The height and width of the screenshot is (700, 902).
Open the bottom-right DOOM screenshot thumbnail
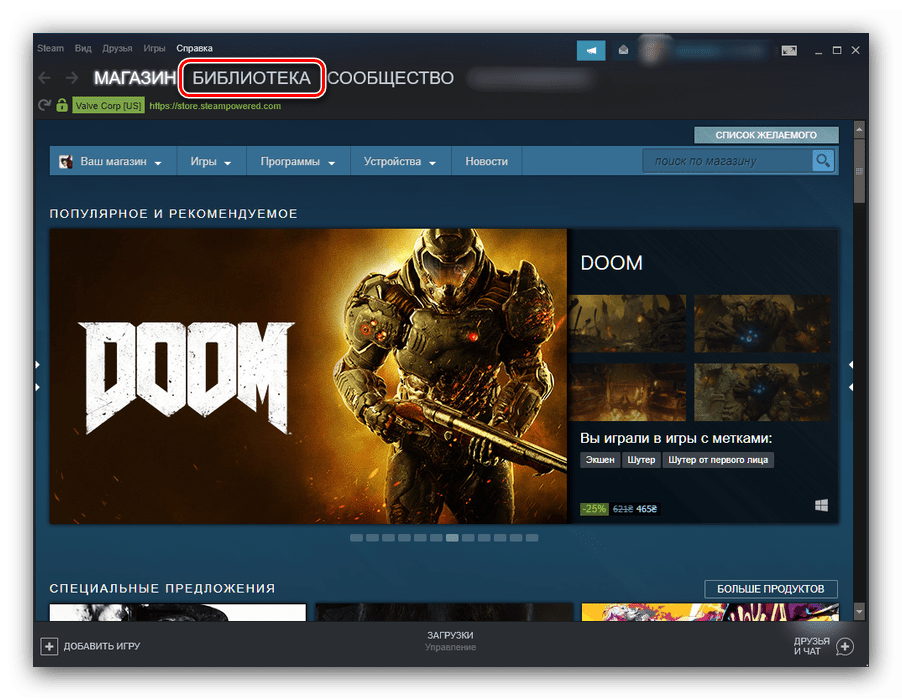pos(762,392)
